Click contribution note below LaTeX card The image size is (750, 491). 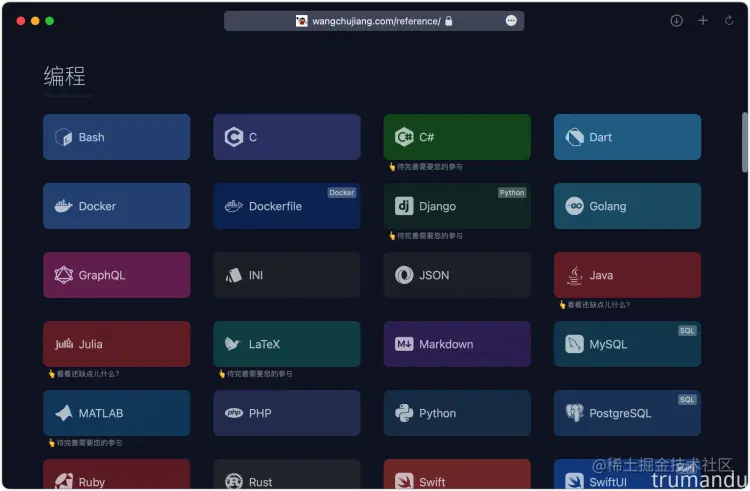click(255, 373)
